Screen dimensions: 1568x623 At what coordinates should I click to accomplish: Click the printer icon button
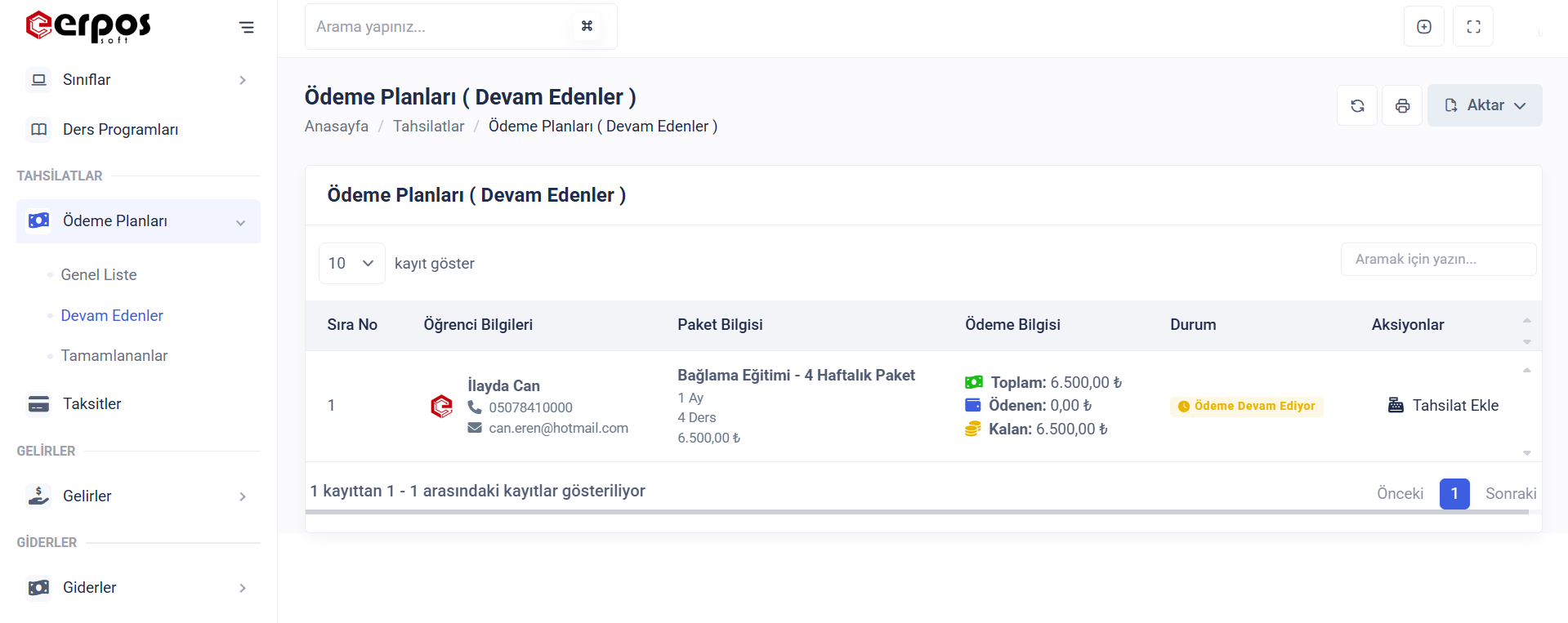click(x=1402, y=106)
